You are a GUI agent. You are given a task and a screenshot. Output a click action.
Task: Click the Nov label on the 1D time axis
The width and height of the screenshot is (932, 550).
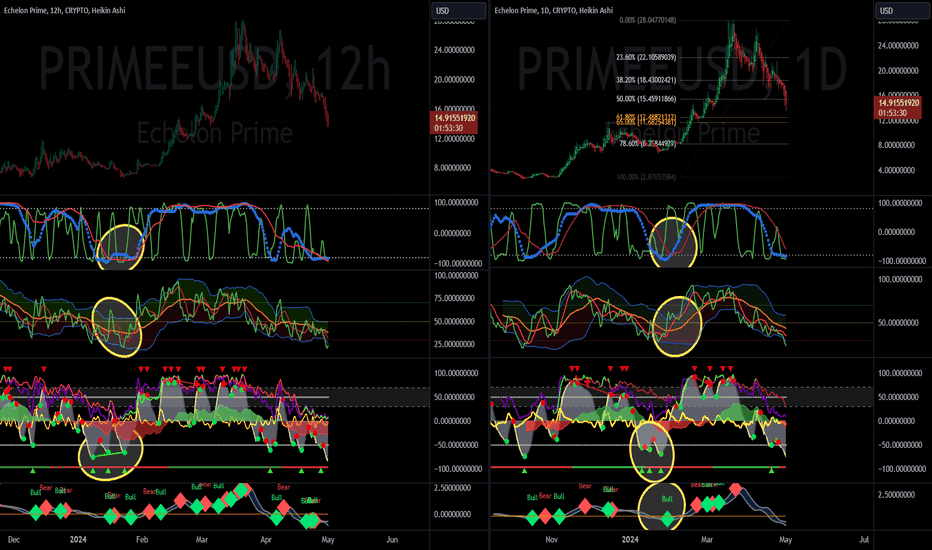pyautogui.click(x=551, y=539)
